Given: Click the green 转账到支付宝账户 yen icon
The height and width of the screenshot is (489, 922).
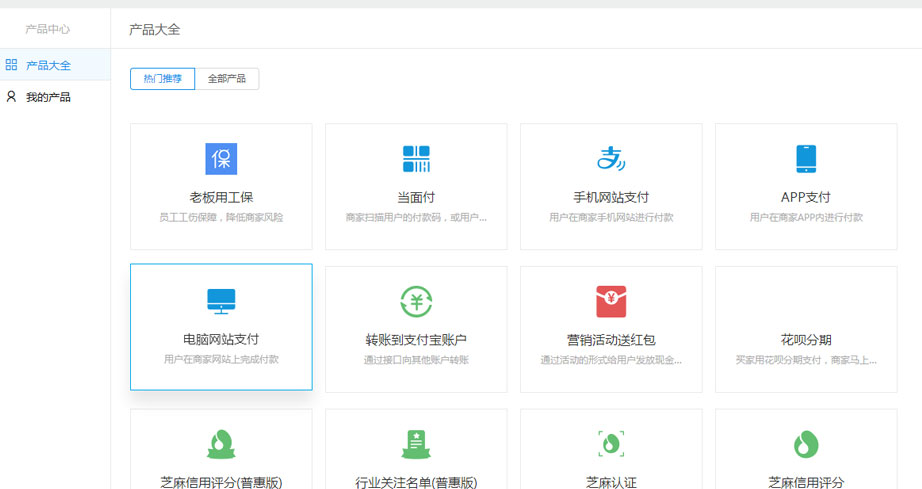Looking at the screenshot, I should coord(416,301).
